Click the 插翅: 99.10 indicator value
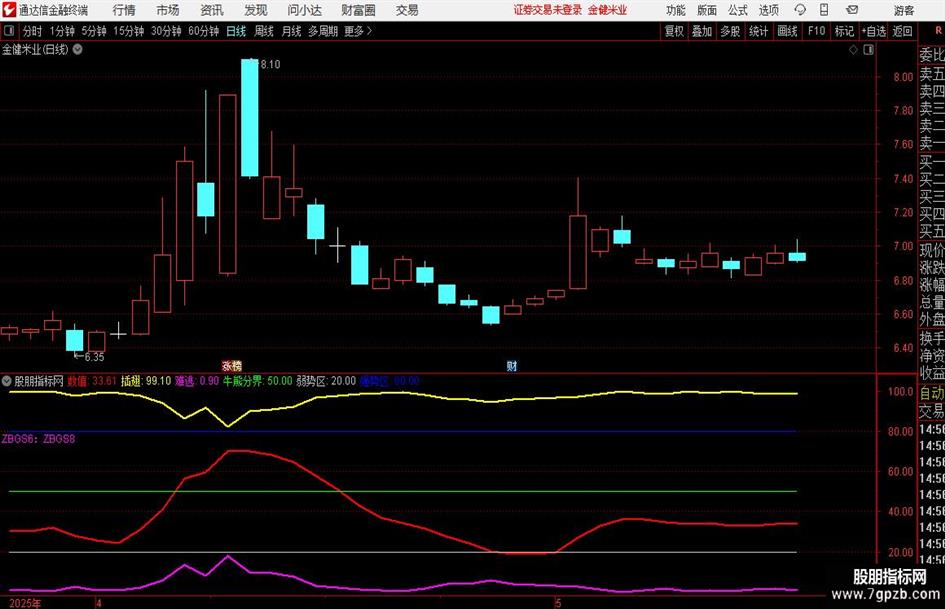The image size is (945, 609). pyautogui.click(x=146, y=381)
